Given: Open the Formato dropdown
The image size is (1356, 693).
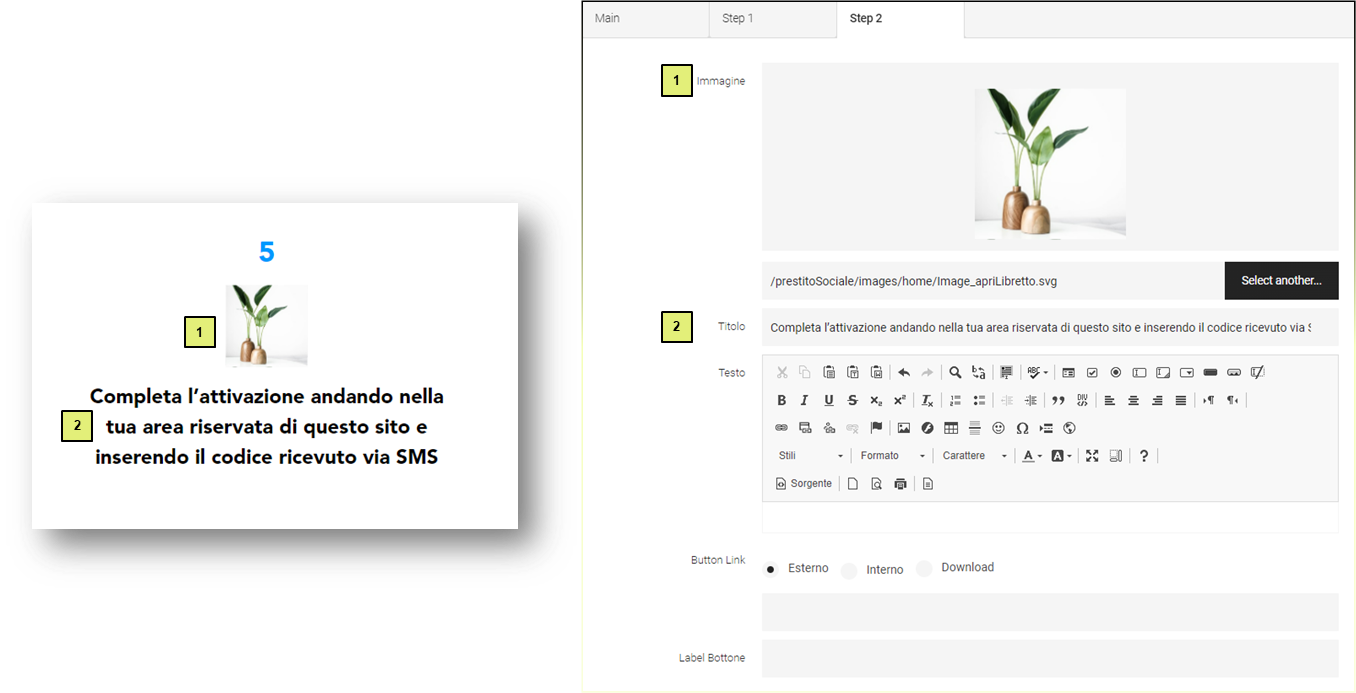Looking at the screenshot, I should [x=893, y=456].
